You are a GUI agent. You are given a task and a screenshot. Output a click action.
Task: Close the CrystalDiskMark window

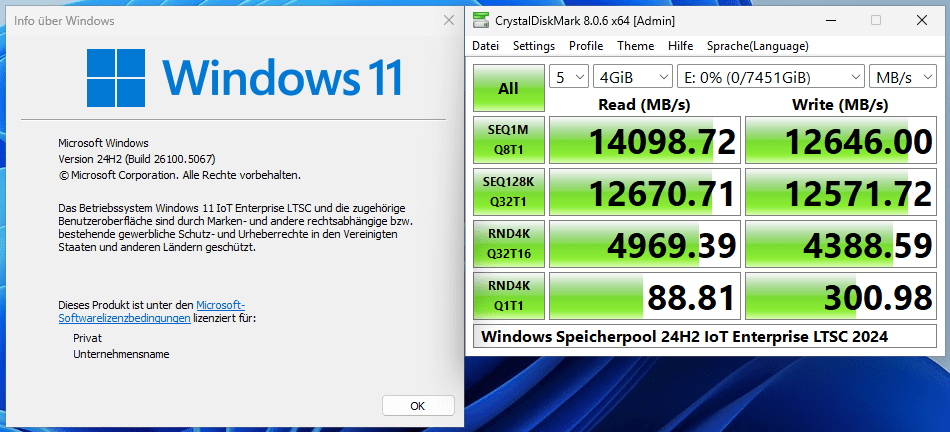922,21
